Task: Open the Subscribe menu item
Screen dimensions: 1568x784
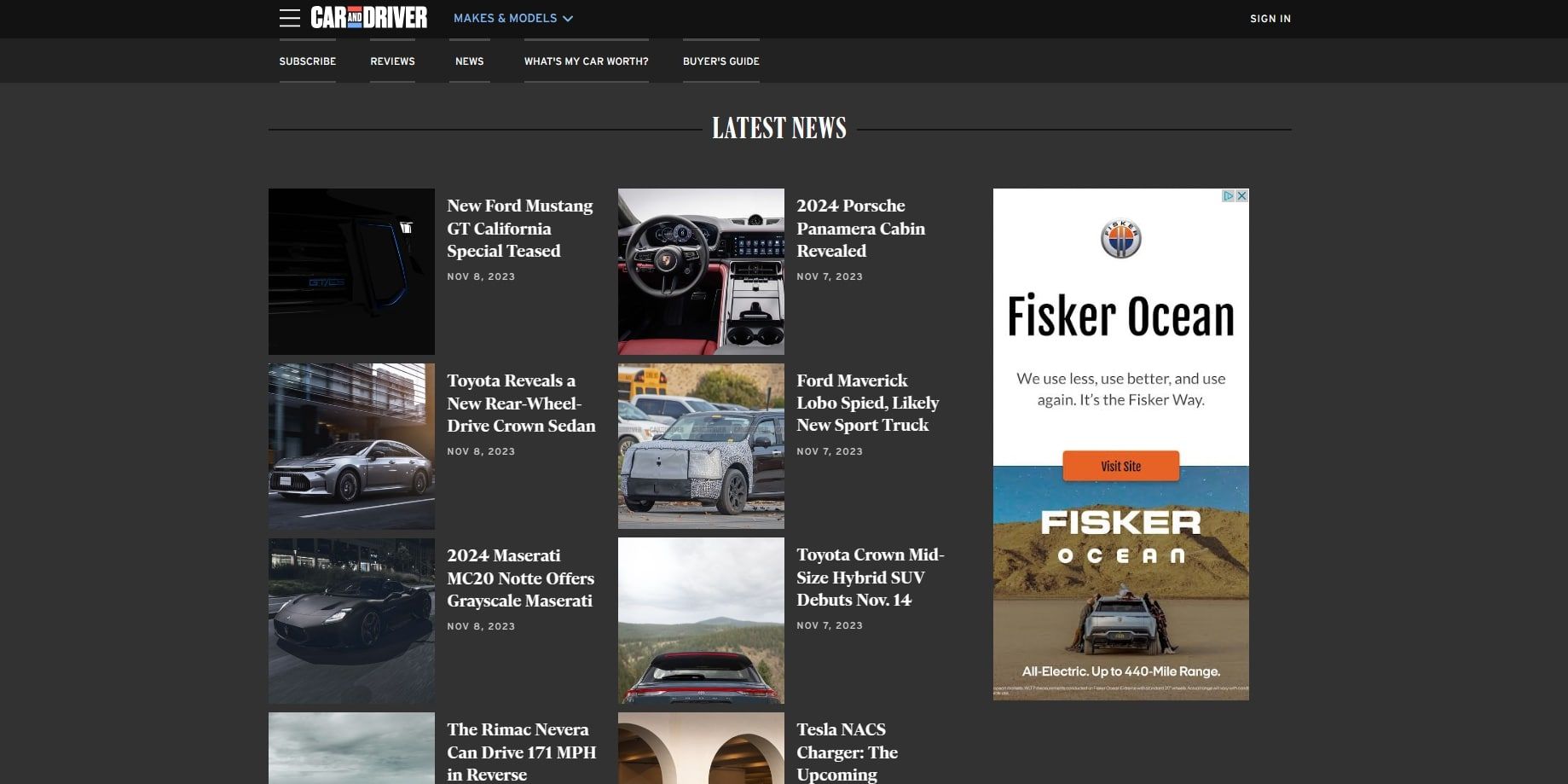Action: 307,61
